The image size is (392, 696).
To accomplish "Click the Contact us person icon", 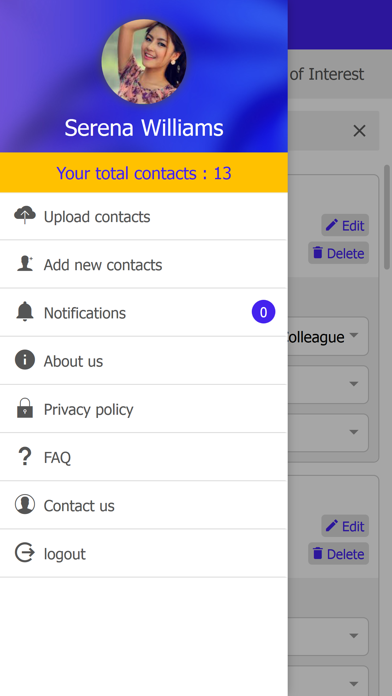I will tap(25, 504).
